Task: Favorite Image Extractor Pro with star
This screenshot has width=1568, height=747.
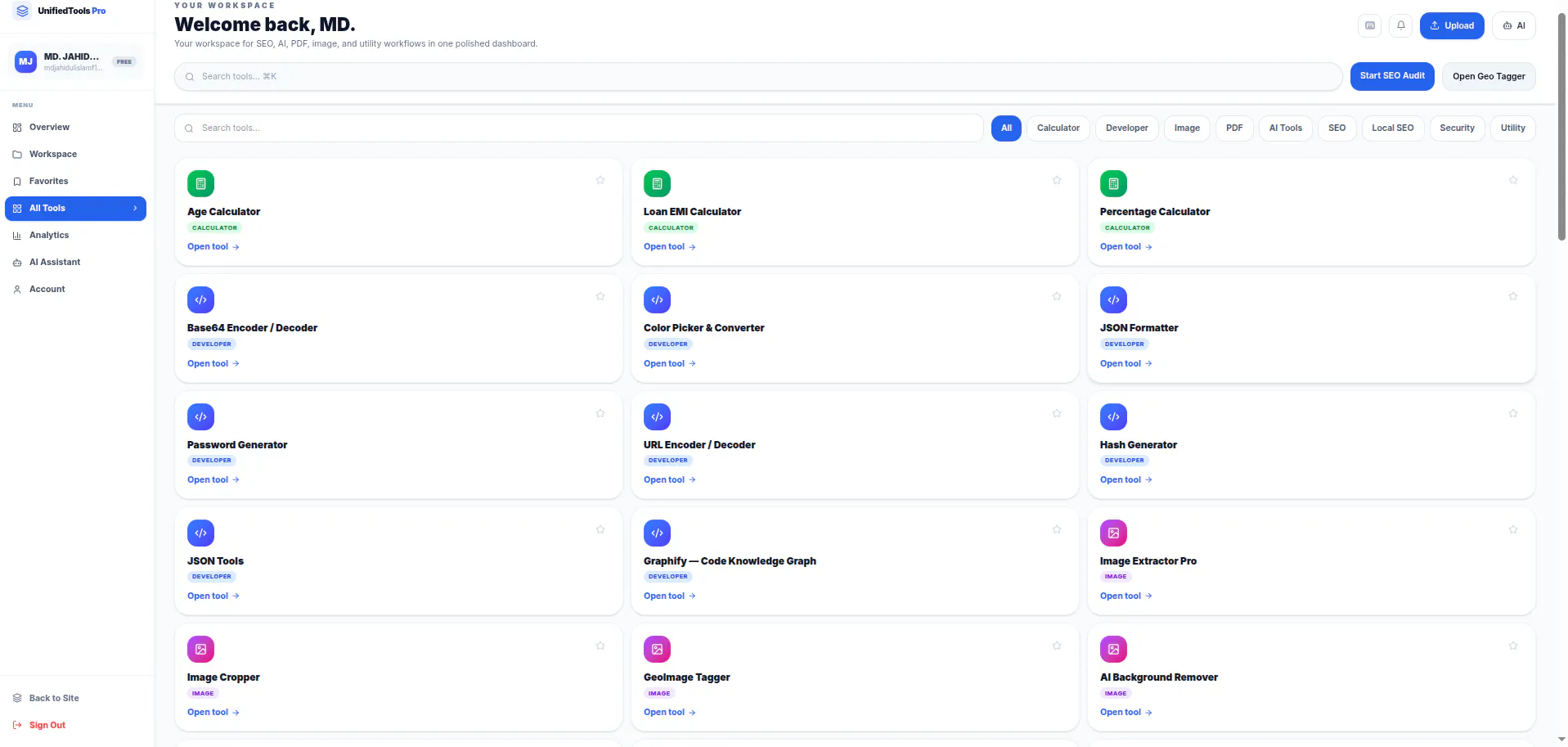Action: point(1513,529)
